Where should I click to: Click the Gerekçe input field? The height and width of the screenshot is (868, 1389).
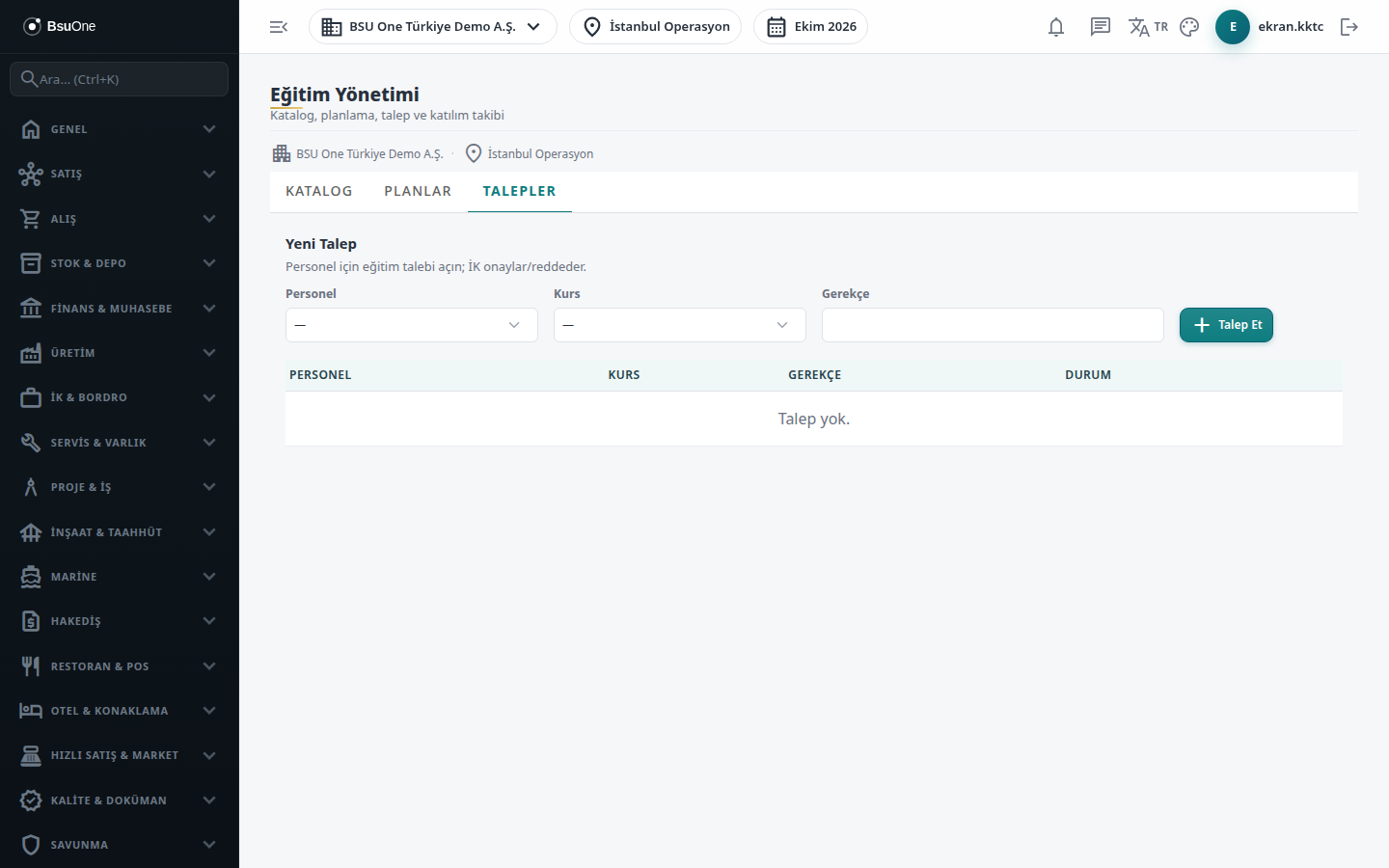(993, 325)
